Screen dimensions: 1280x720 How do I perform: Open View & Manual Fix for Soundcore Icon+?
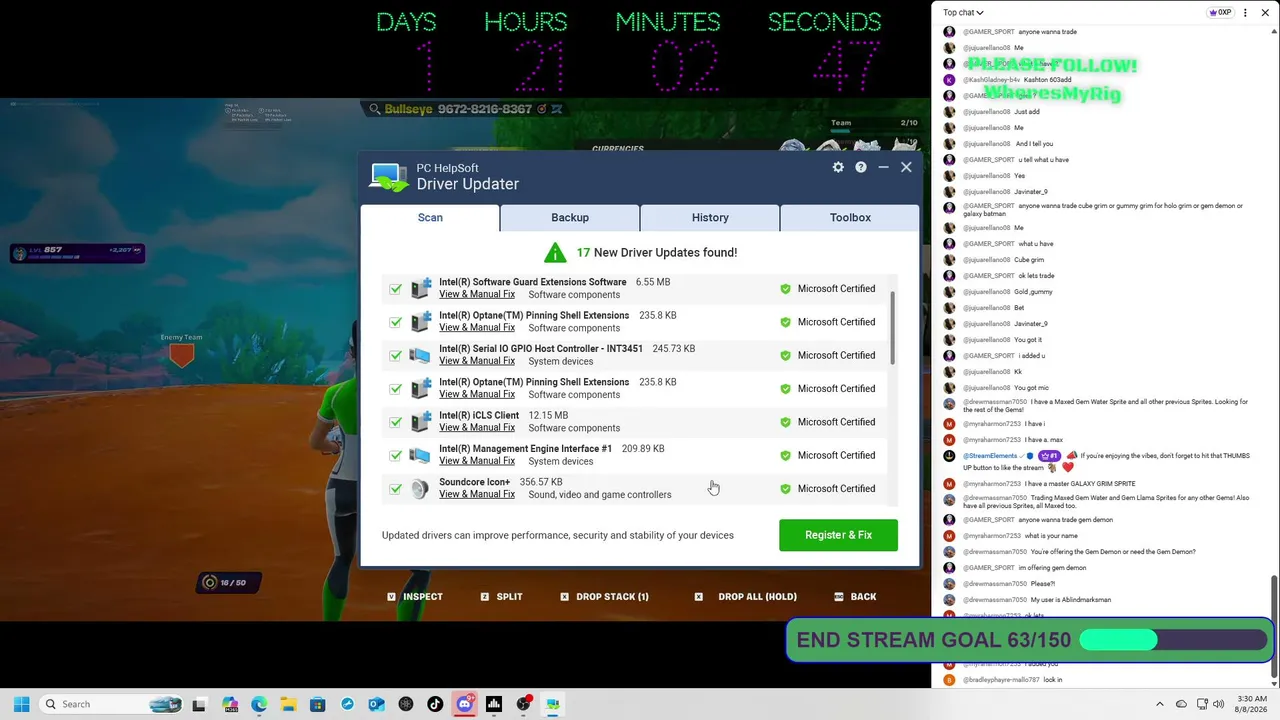pyautogui.click(x=477, y=494)
